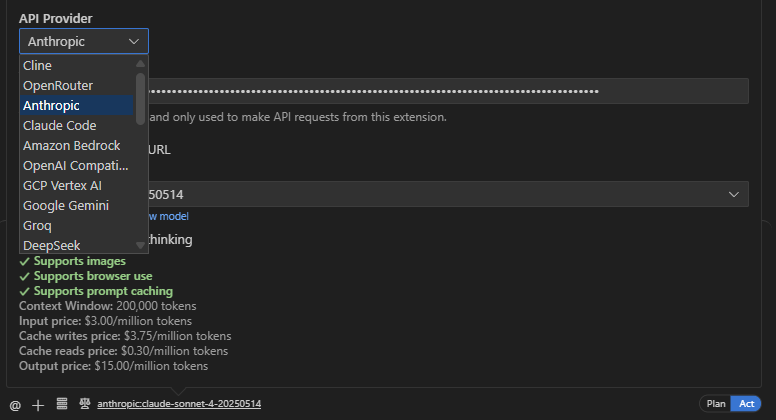Click the provider list scrollbar down arrow
The width and height of the screenshot is (776, 420).
141,246
